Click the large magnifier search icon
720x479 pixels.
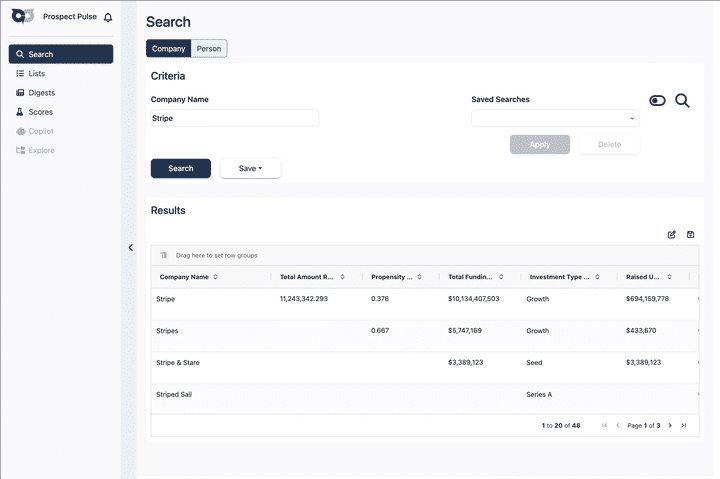click(x=682, y=101)
